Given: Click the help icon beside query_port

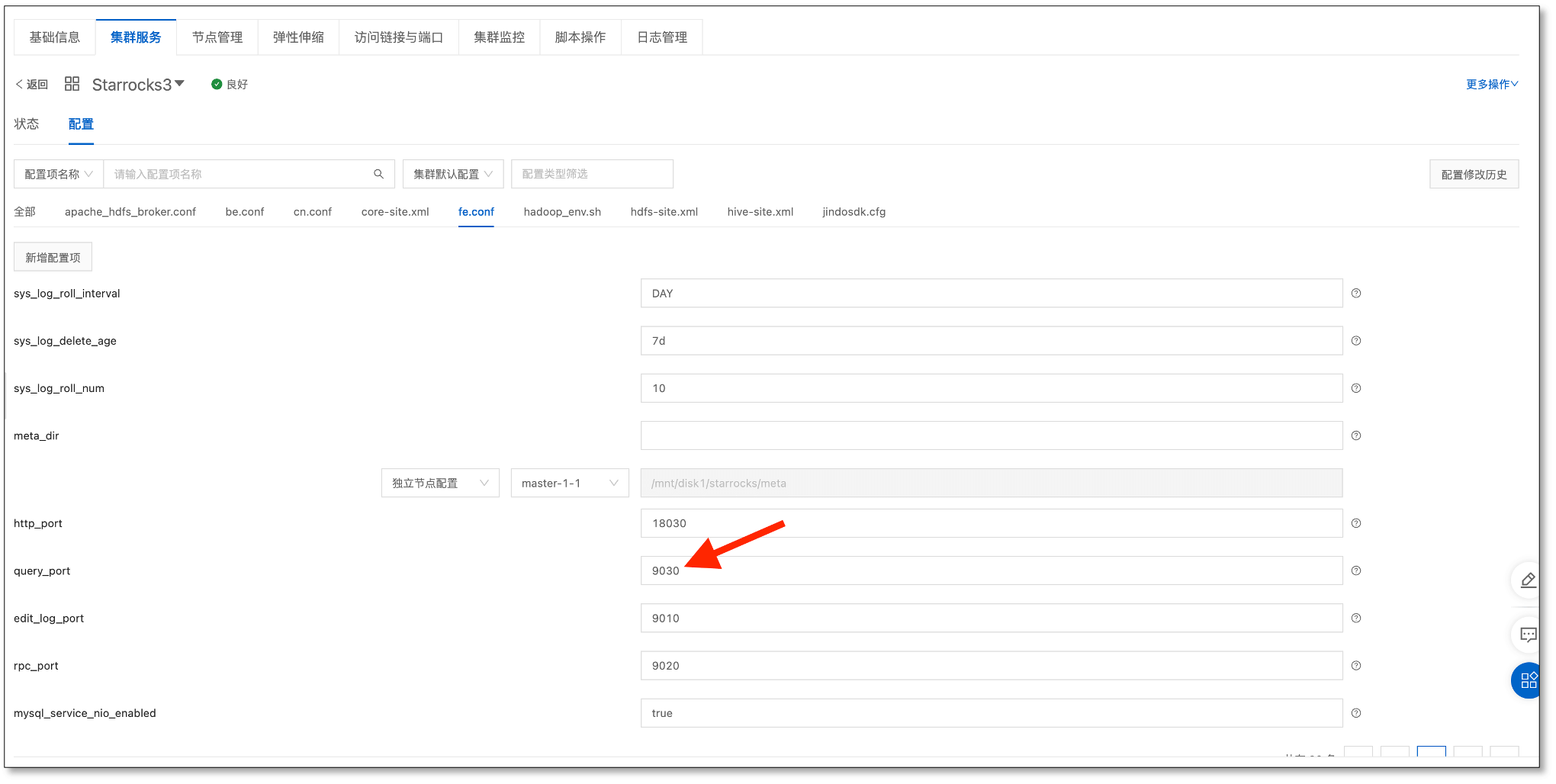Looking at the screenshot, I should click(x=1356, y=570).
